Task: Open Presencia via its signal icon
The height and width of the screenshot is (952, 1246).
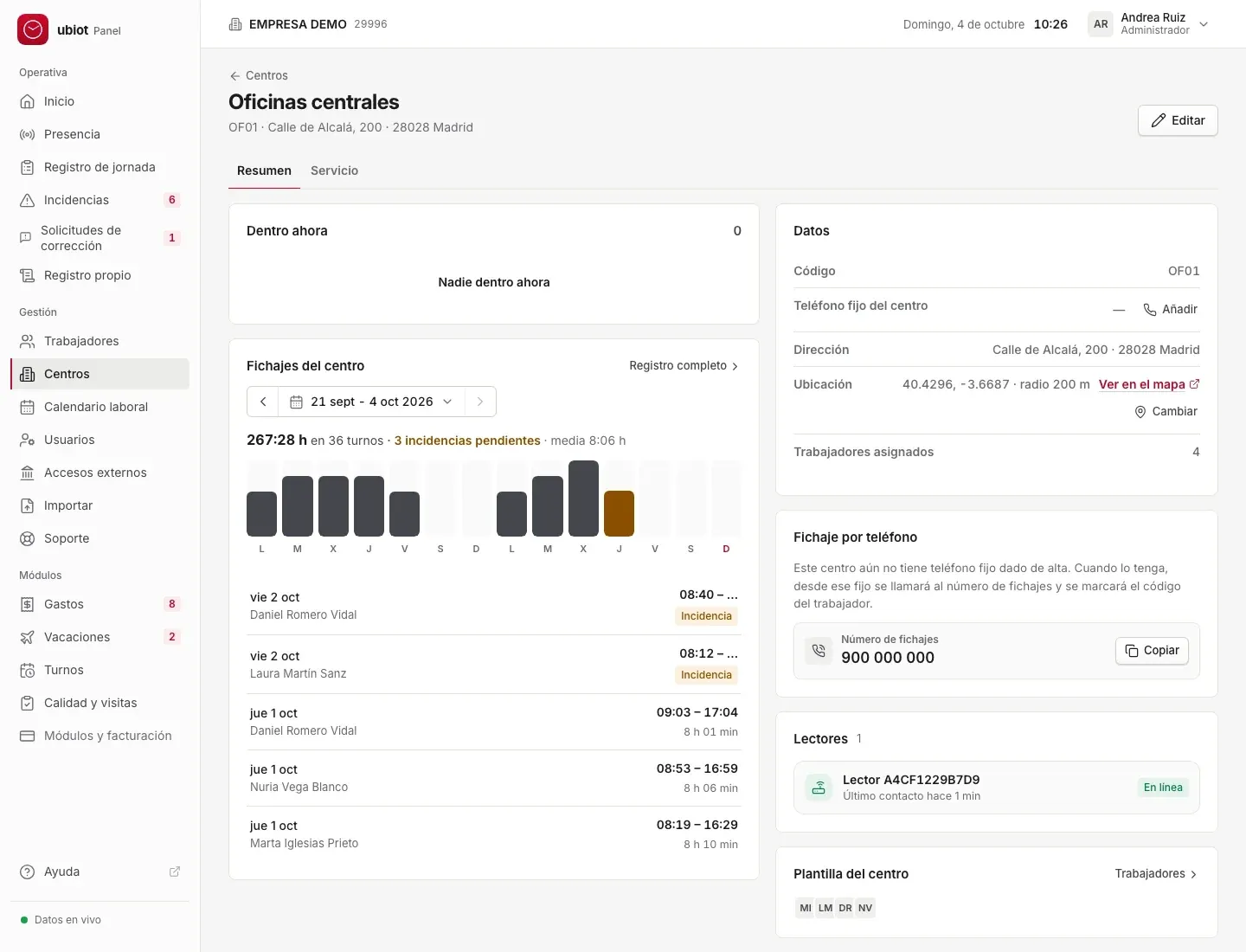Action: [x=28, y=134]
